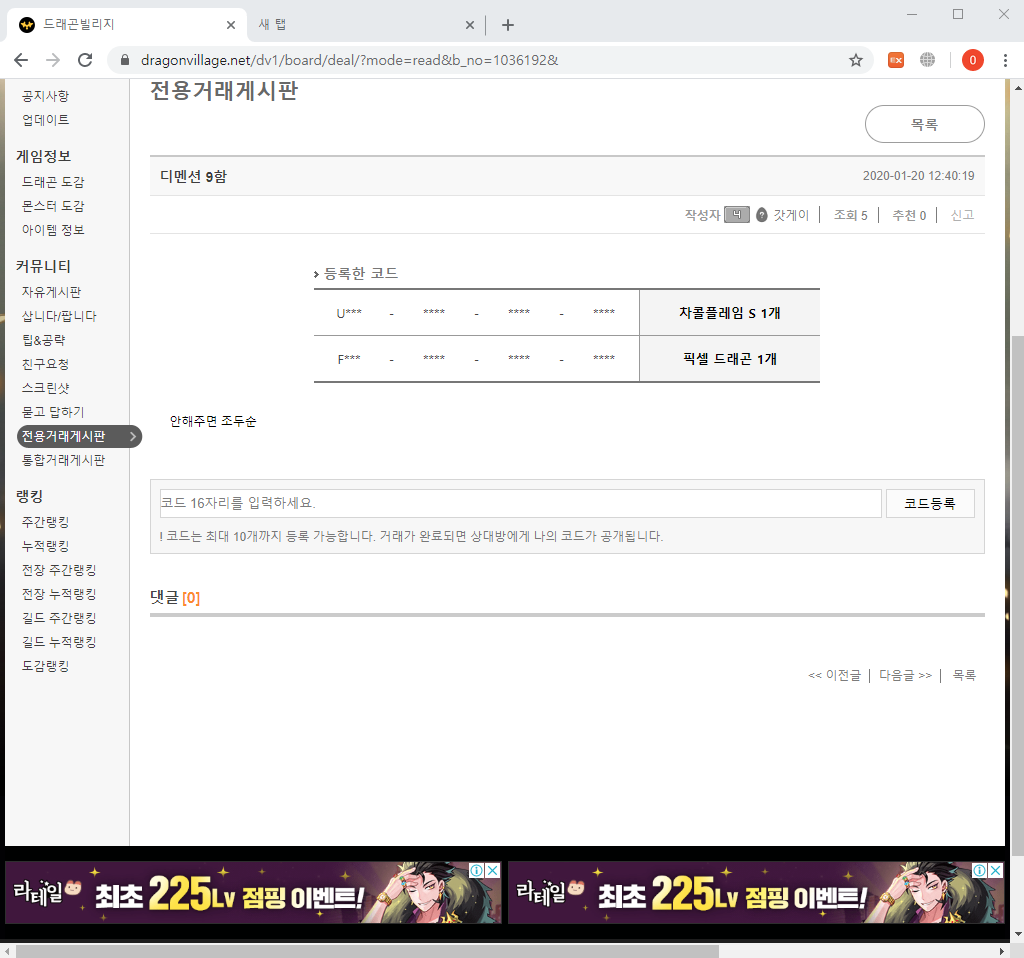Switch to the 새 탭 browser tab
Screen dimensions: 1024x958
pos(360,25)
